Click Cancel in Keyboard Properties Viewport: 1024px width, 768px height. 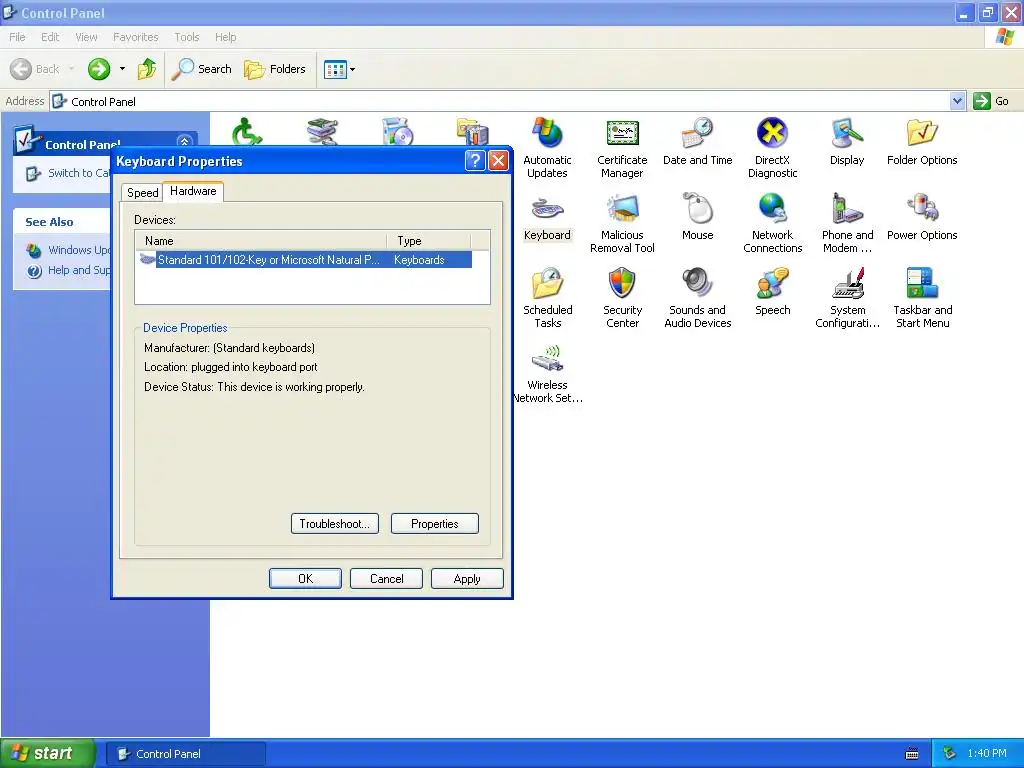[x=386, y=579]
